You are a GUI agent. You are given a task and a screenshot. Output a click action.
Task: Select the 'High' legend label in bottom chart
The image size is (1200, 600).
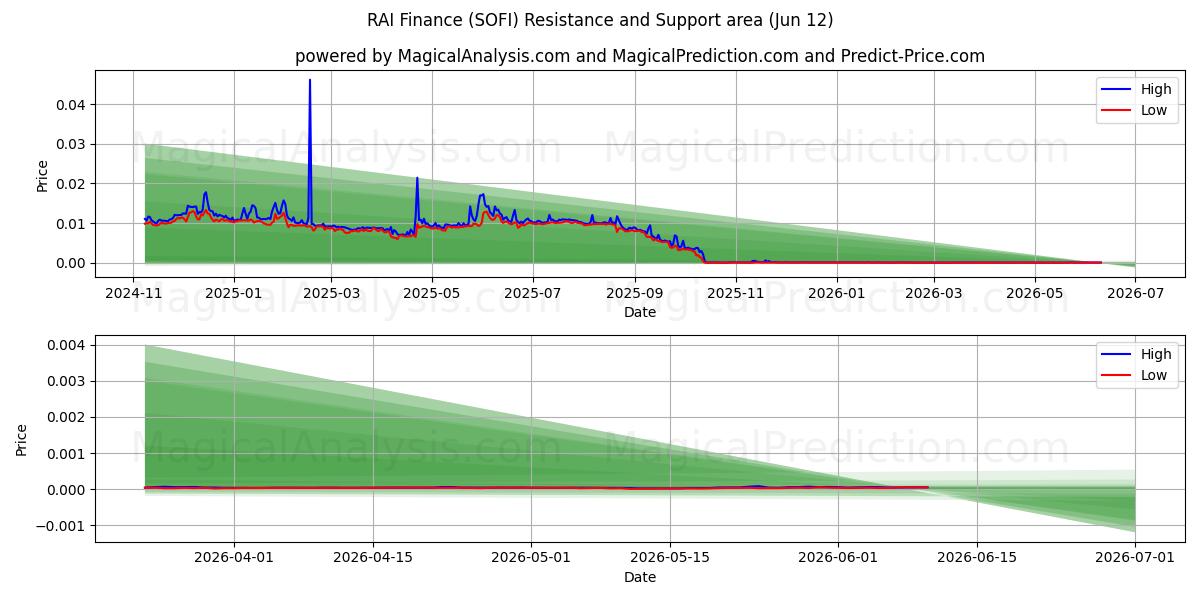click(1156, 354)
